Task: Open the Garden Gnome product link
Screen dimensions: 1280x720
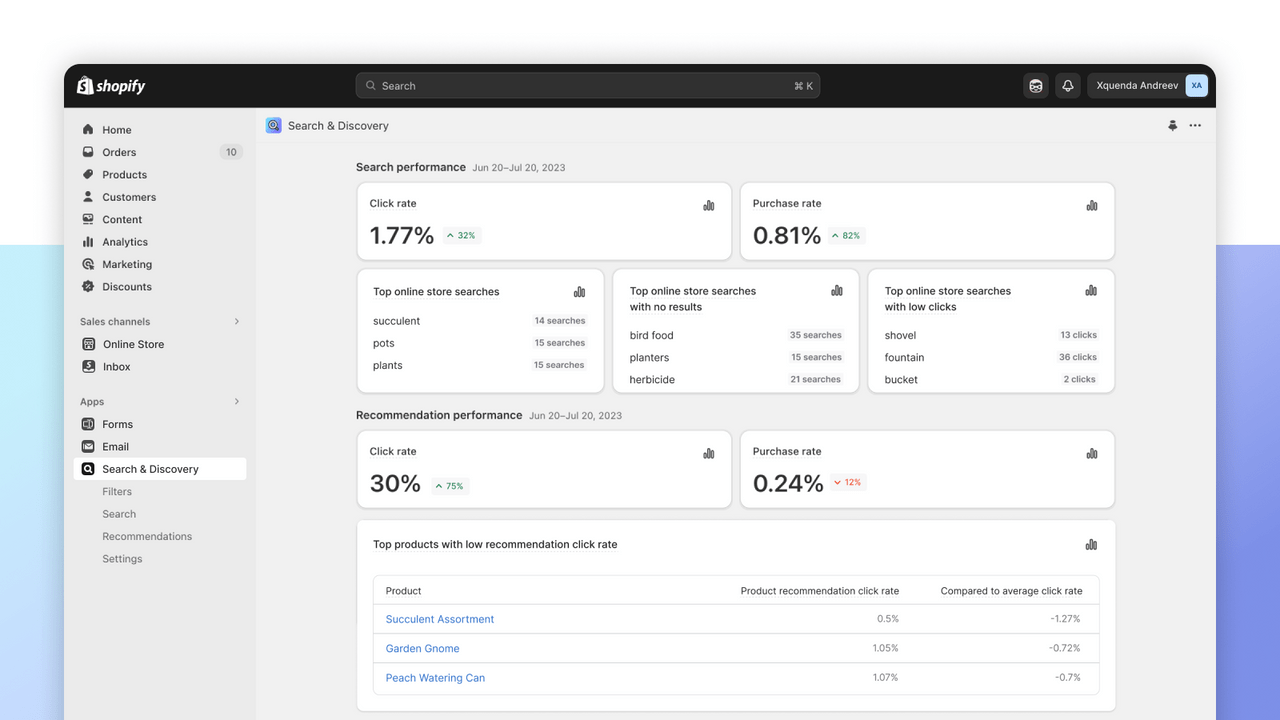Action: [422, 648]
